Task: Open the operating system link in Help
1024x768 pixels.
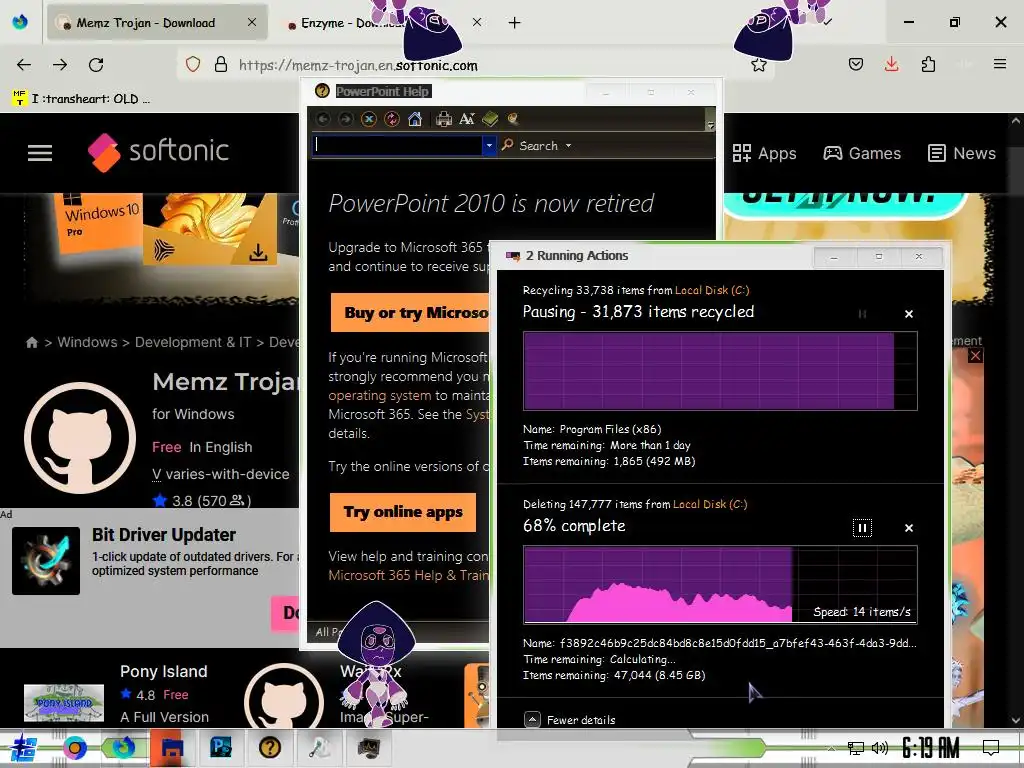Action: 379,395
